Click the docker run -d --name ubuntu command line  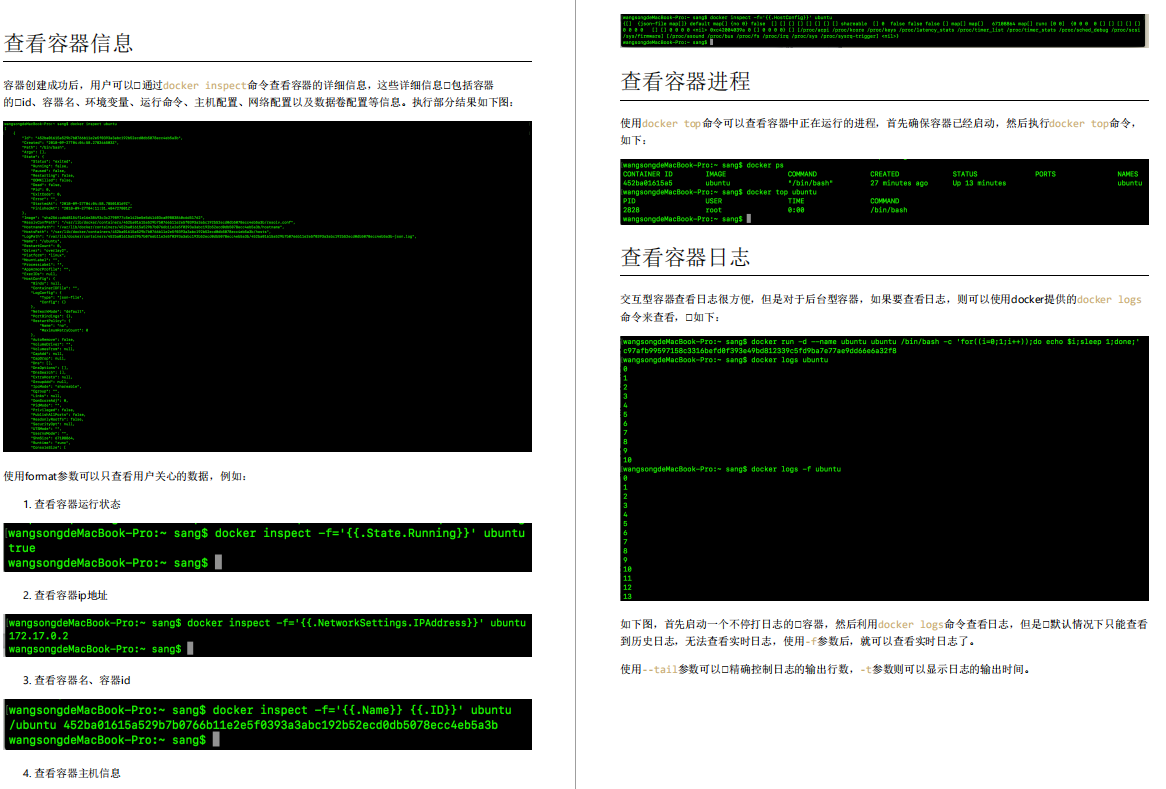pos(881,342)
